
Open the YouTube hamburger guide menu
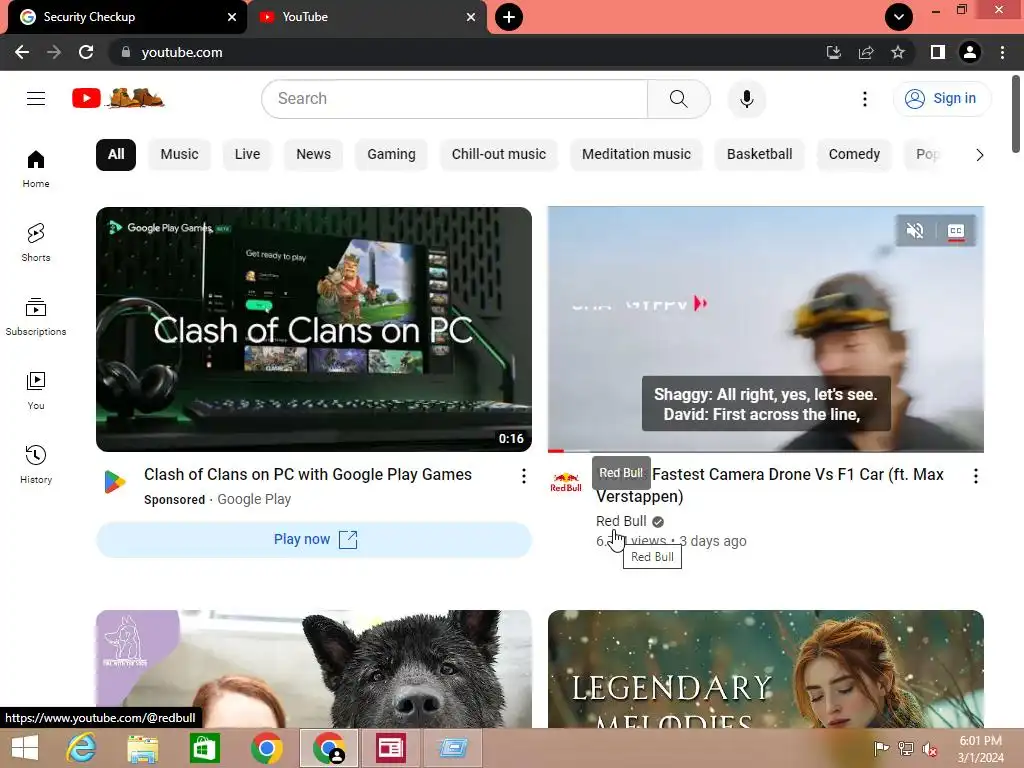pos(36,99)
